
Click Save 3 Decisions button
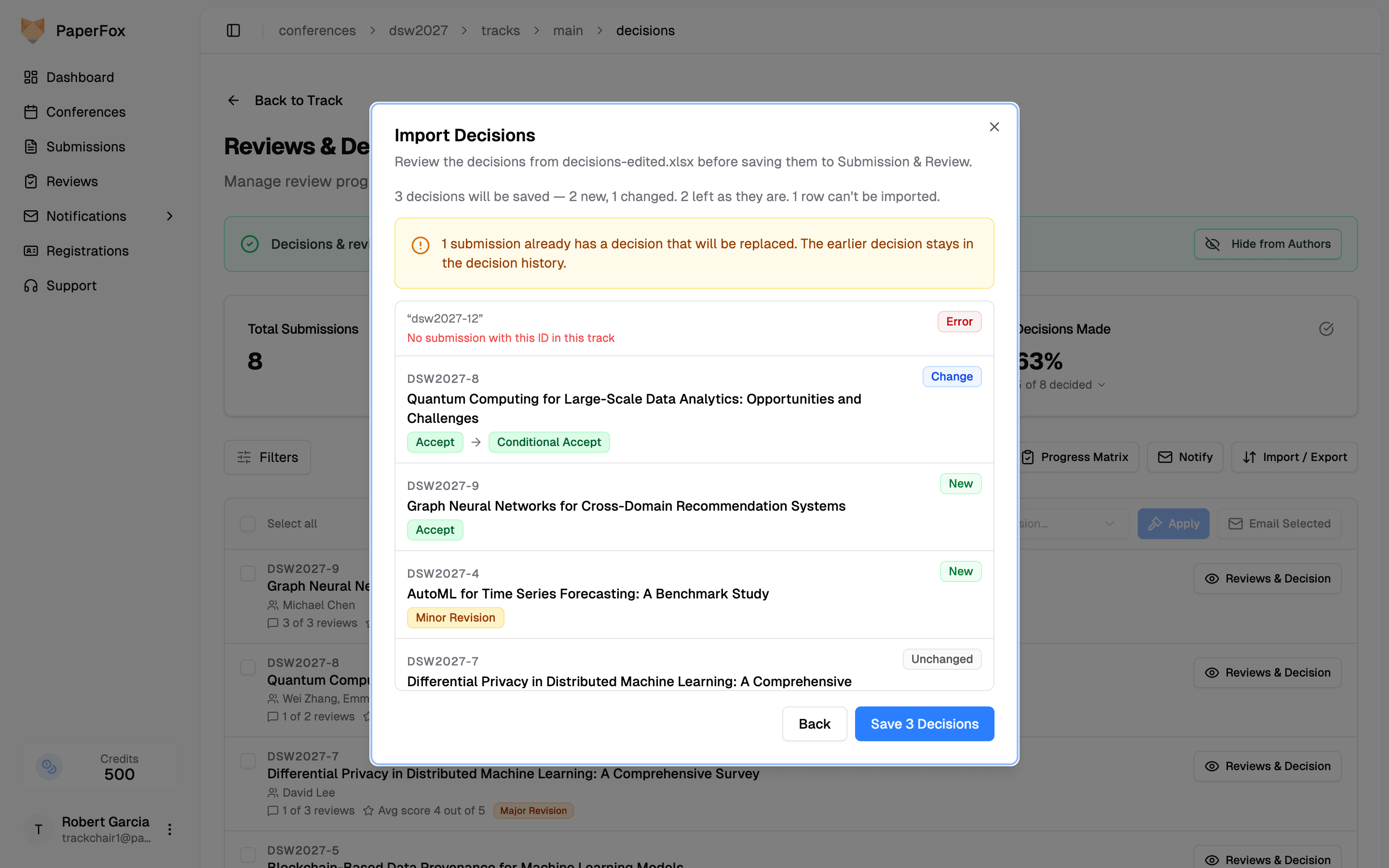click(924, 723)
